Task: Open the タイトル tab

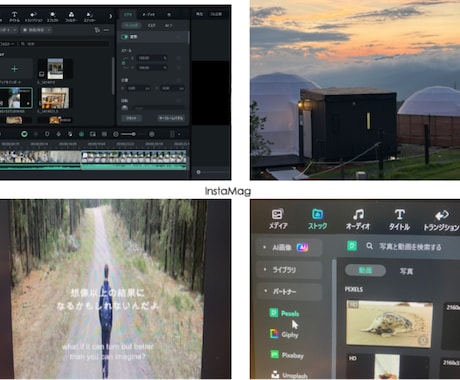Action: click(x=399, y=220)
